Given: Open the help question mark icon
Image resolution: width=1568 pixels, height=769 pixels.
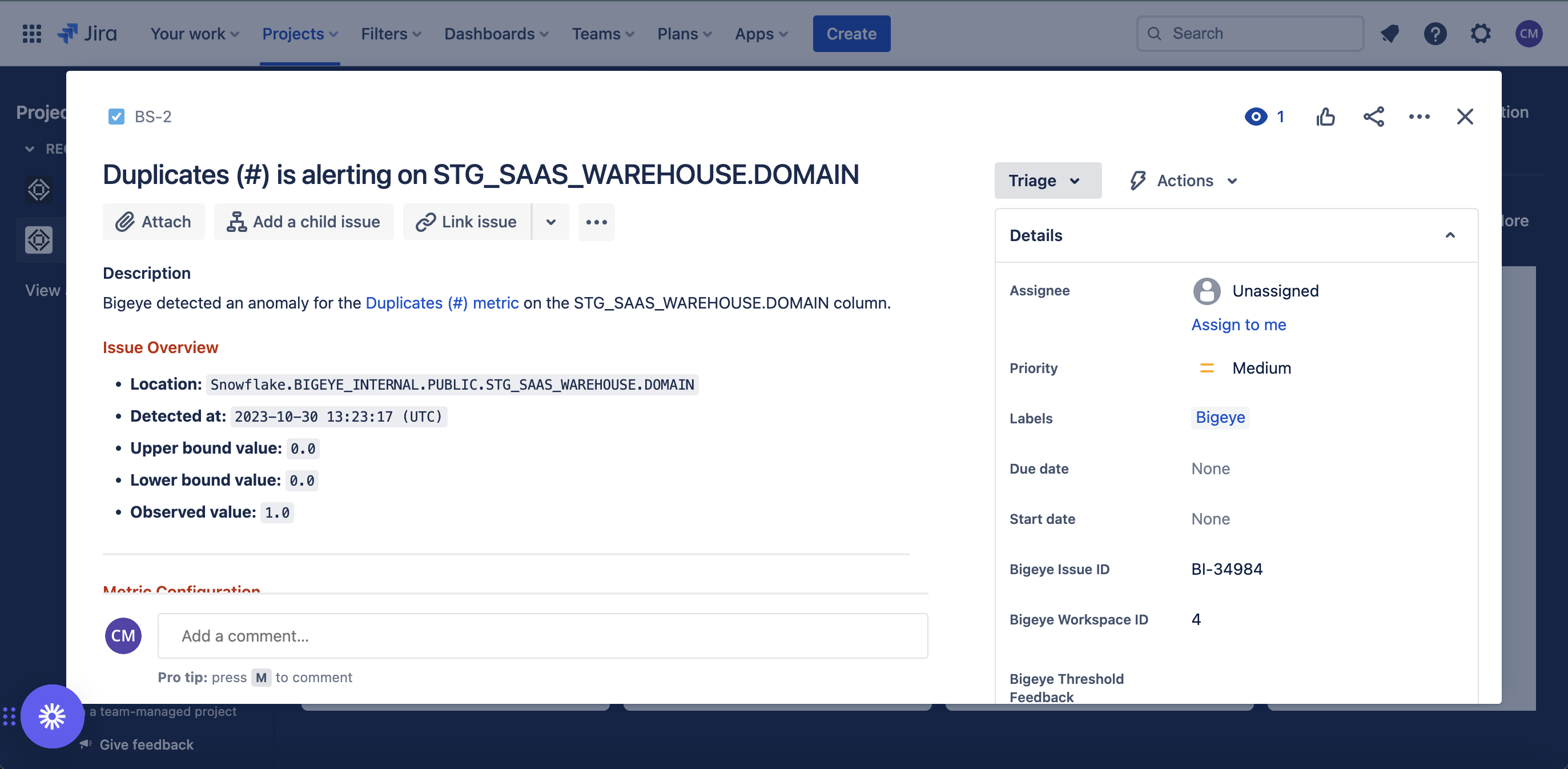Looking at the screenshot, I should point(1435,34).
